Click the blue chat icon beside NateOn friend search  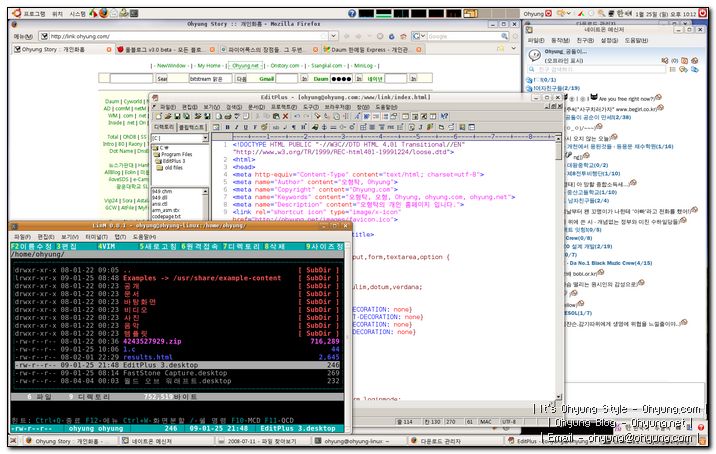(695, 69)
